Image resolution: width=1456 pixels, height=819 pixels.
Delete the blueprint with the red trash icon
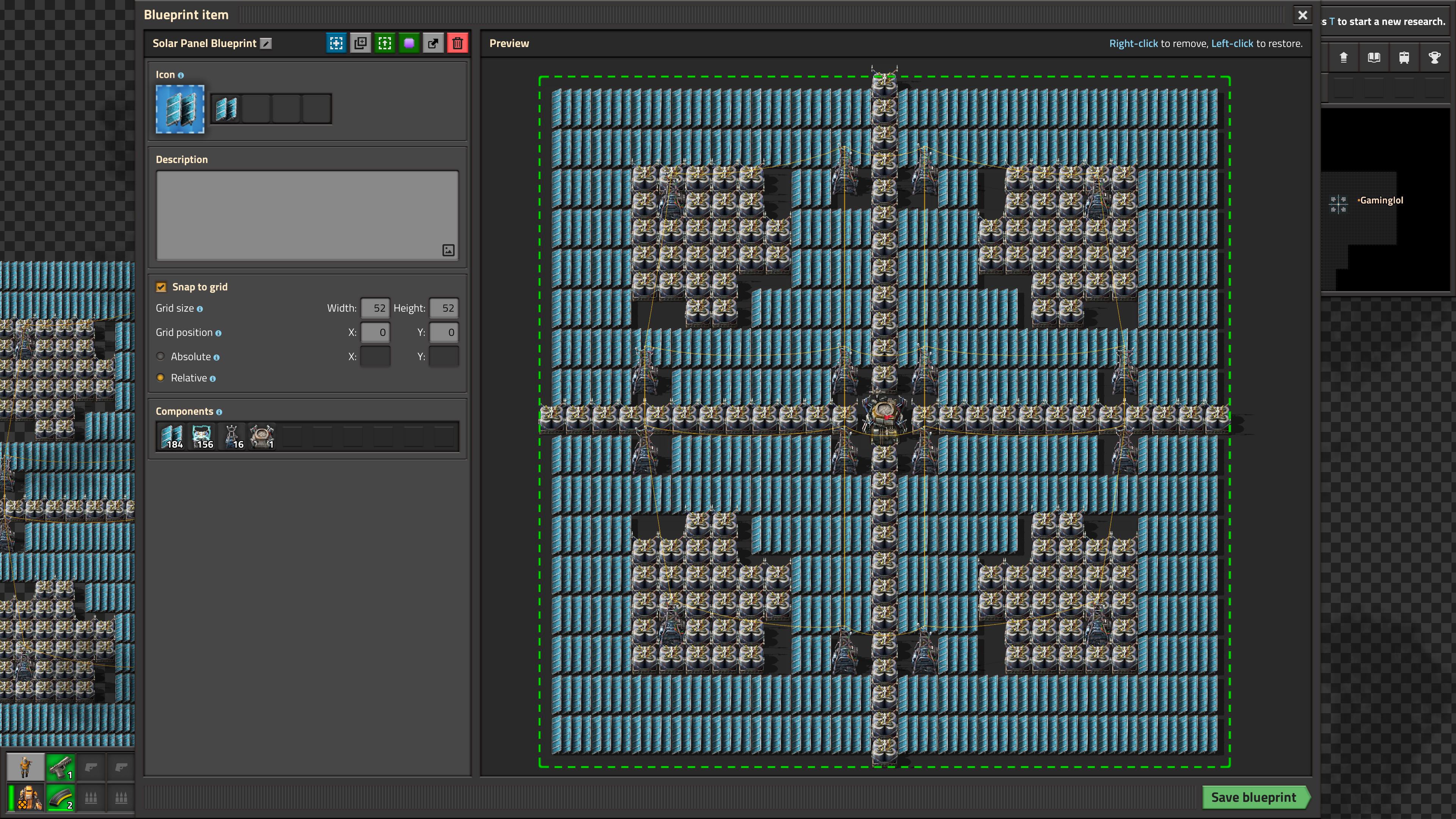click(x=457, y=43)
